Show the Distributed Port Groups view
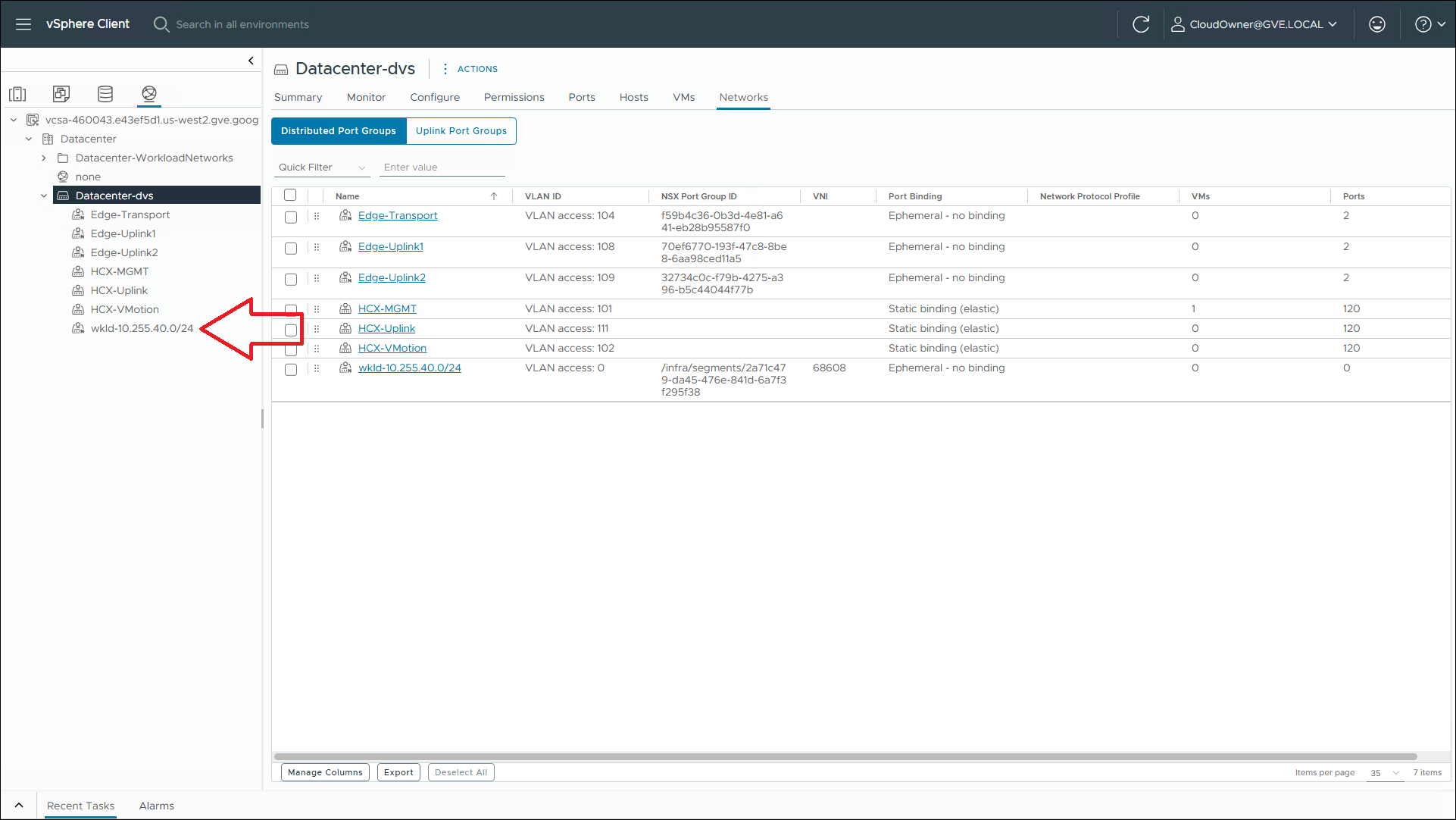 [x=339, y=131]
